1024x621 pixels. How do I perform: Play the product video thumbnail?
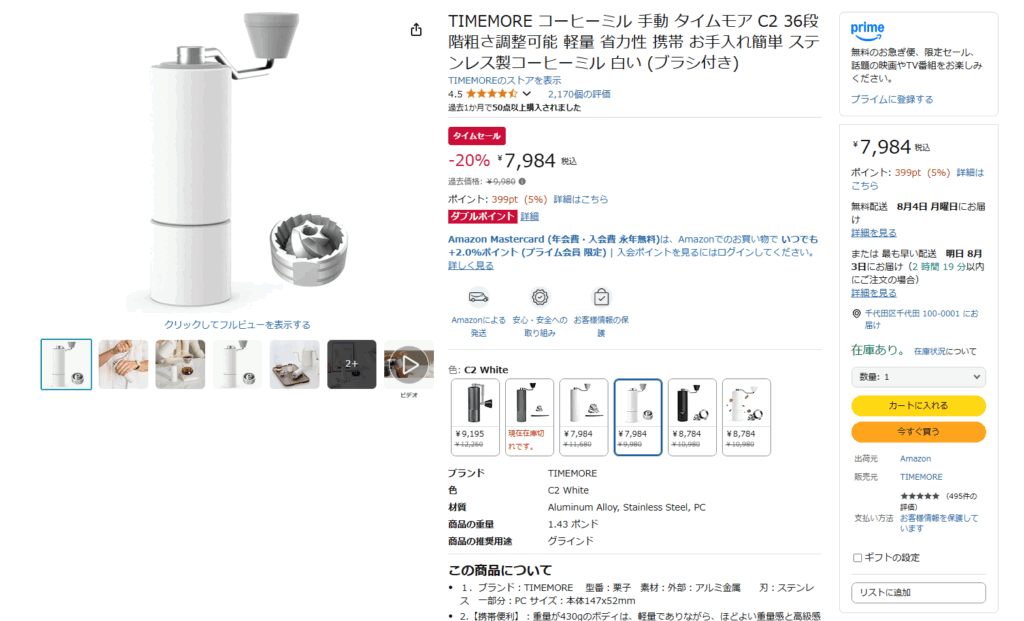coord(409,364)
